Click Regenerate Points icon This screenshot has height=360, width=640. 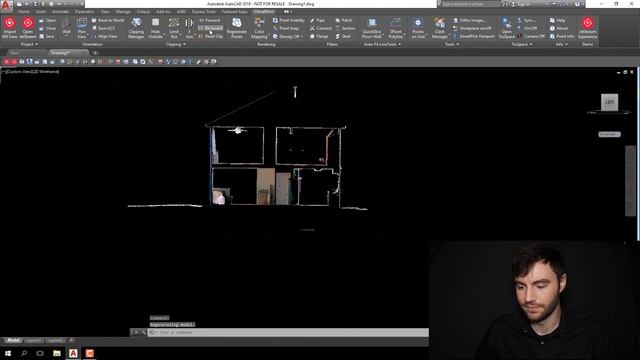(x=237, y=28)
